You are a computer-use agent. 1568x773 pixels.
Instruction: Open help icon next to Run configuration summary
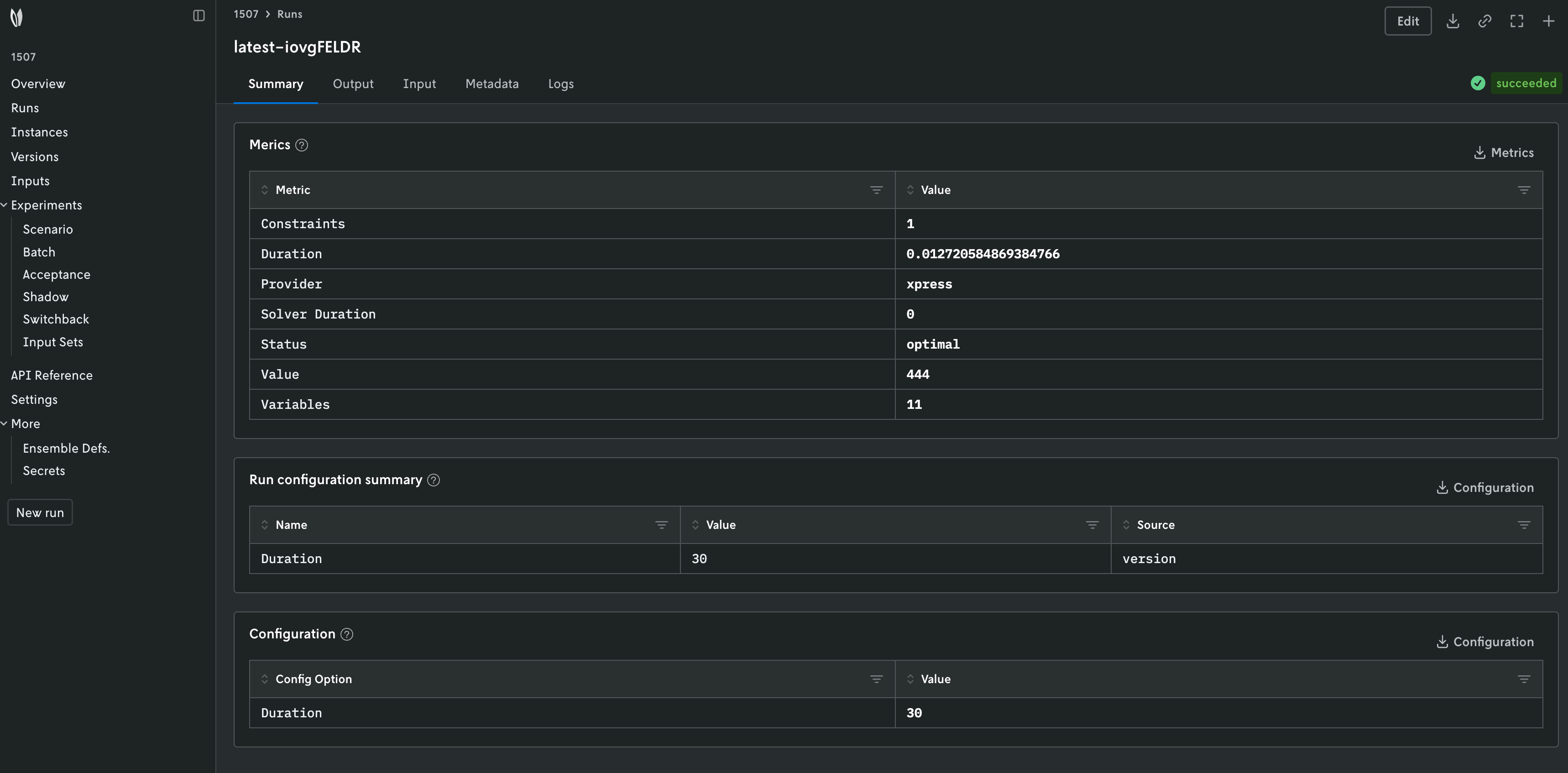click(434, 480)
